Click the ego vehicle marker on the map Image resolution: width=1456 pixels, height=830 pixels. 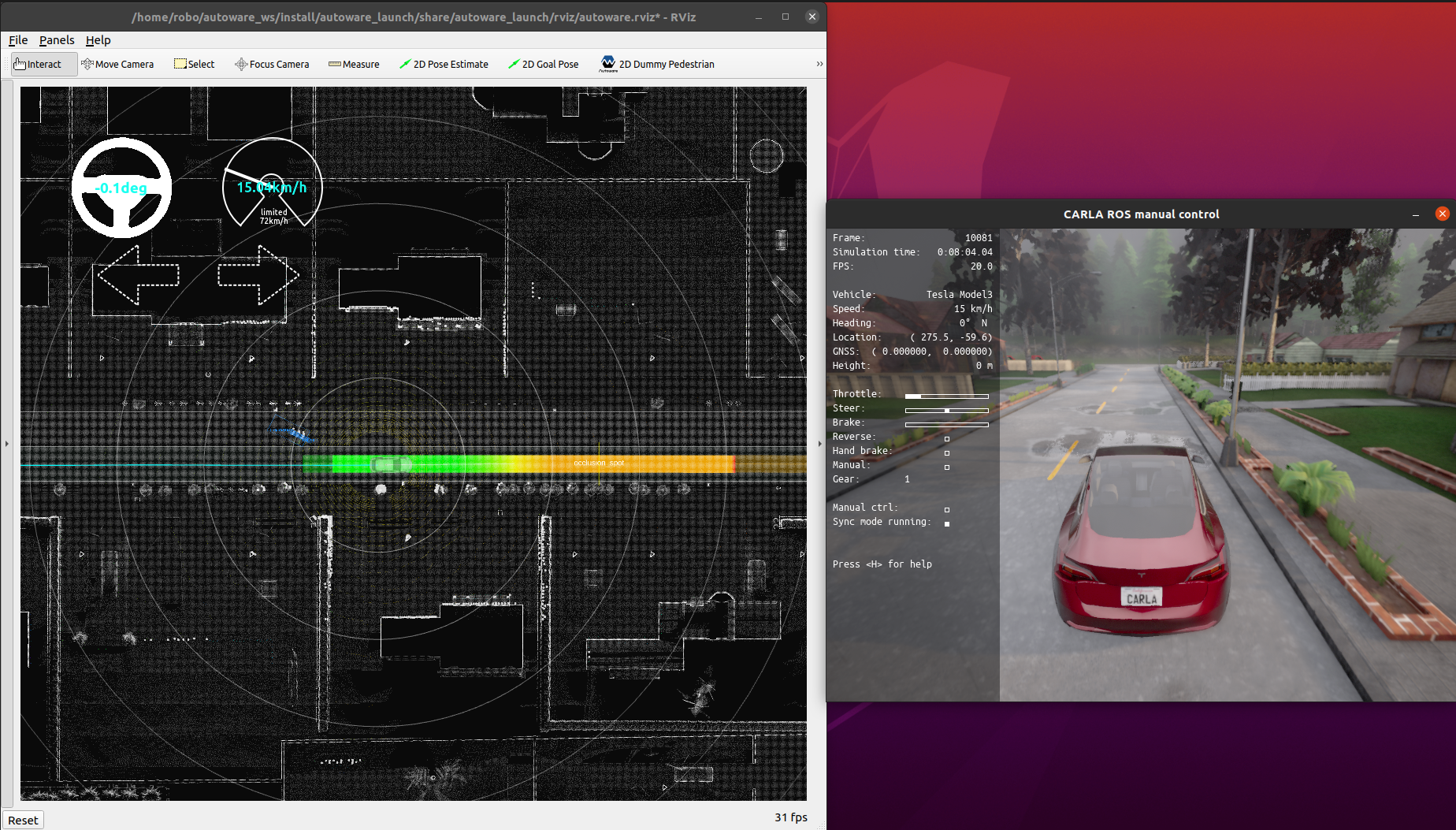click(x=392, y=465)
